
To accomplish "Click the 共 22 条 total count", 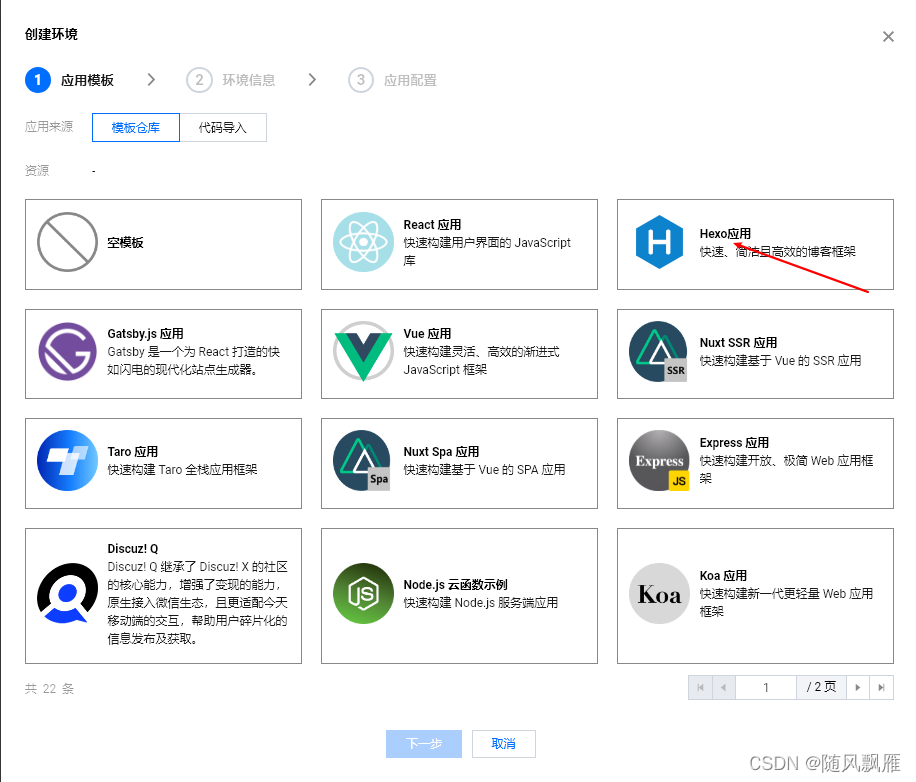I will (50, 689).
